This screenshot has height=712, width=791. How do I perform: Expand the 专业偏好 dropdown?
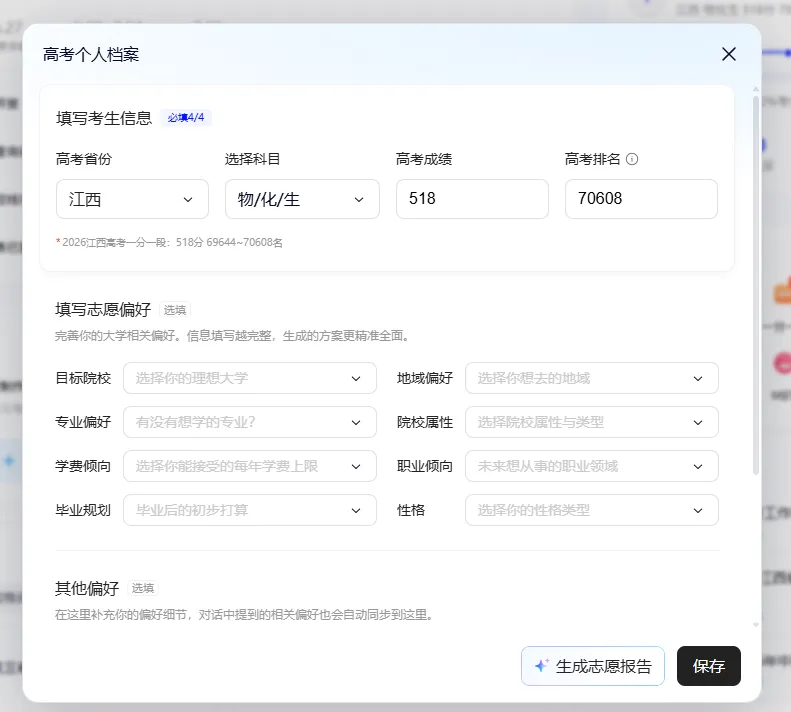tap(250, 422)
